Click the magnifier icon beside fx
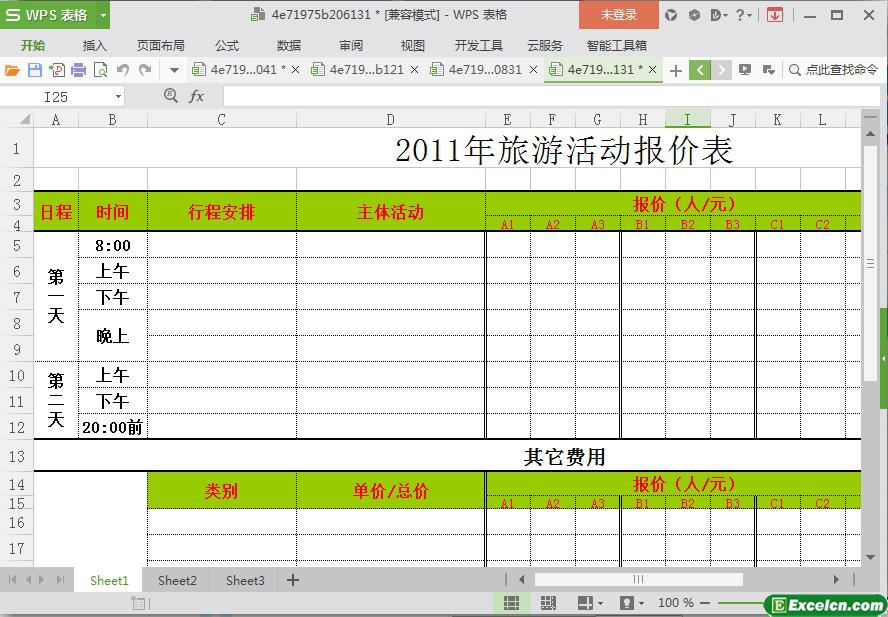The image size is (888, 617). pyautogui.click(x=170, y=96)
